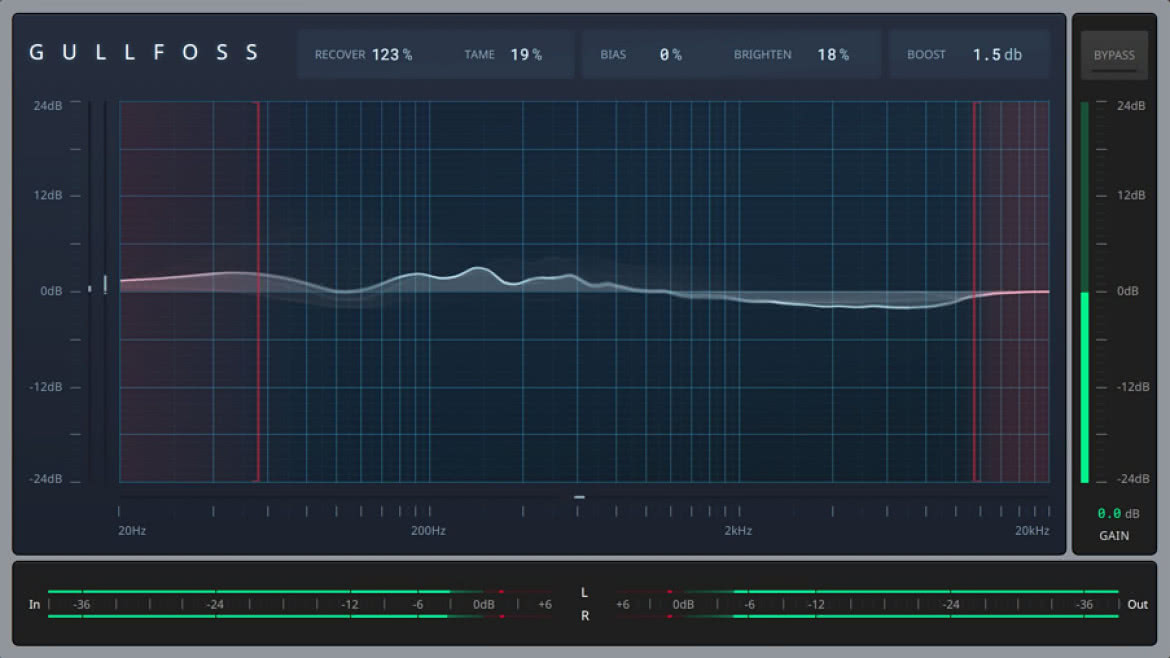This screenshot has width=1170, height=658.
Task: Click the BYPASS button
Action: (1114, 55)
